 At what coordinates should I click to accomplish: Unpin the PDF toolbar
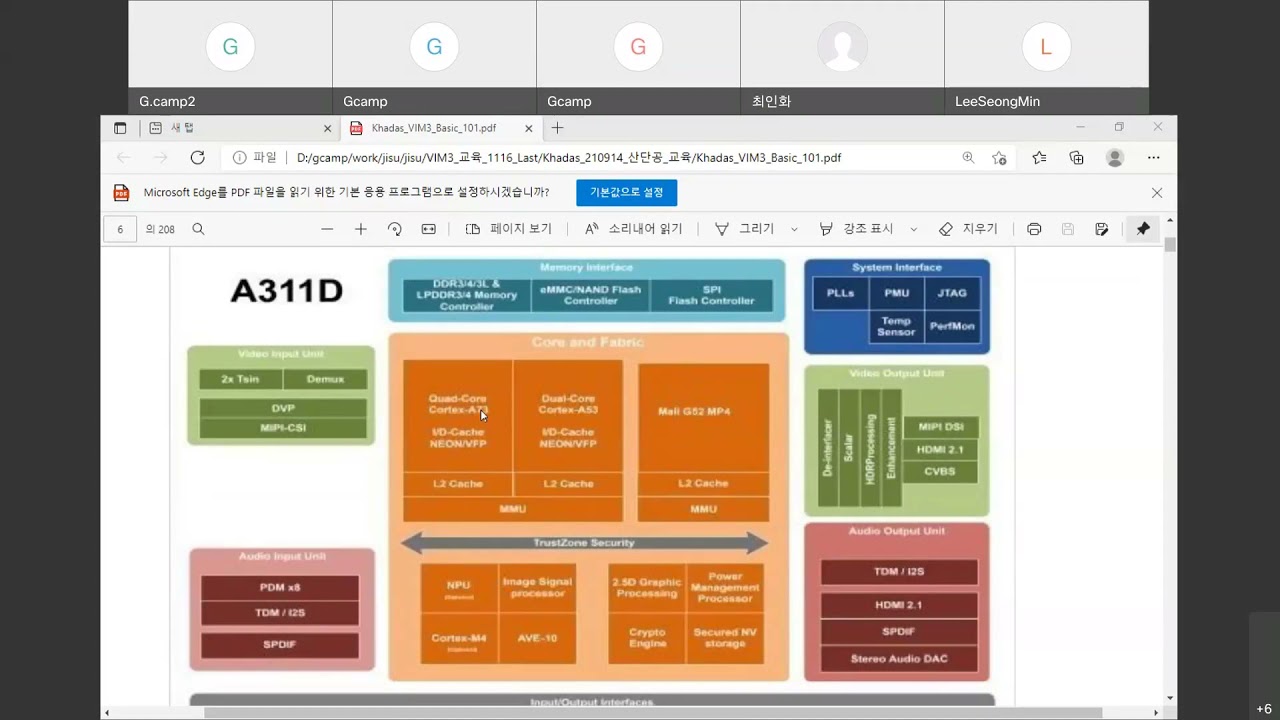1143,229
